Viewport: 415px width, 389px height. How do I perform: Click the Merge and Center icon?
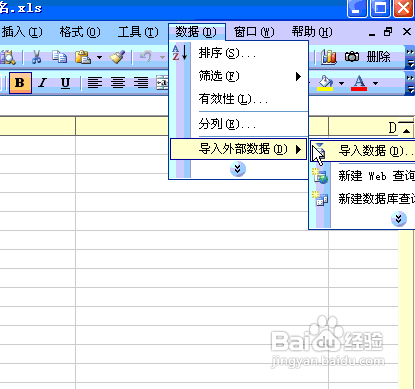point(162,83)
